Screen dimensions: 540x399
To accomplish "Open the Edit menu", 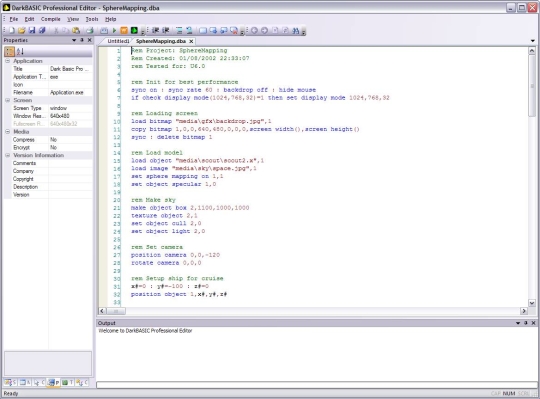I will tap(29, 19).
